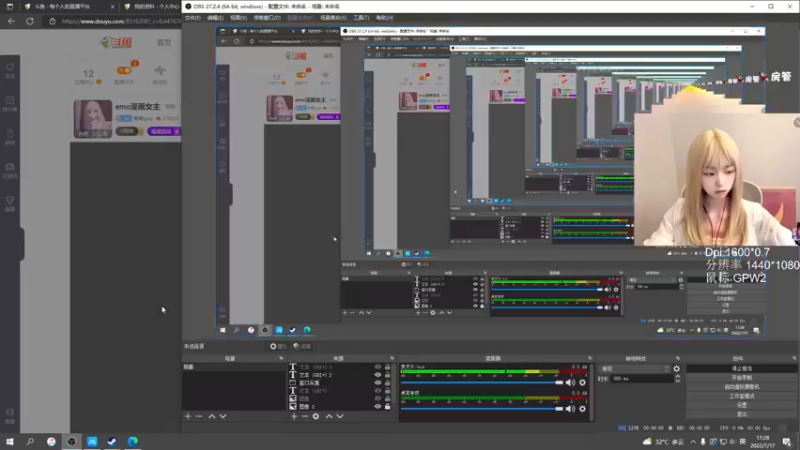Image resolution: width=800 pixels, height=450 pixels.
Task: Switch to 我的资料 个人中心 browser tab
Action: point(151,7)
